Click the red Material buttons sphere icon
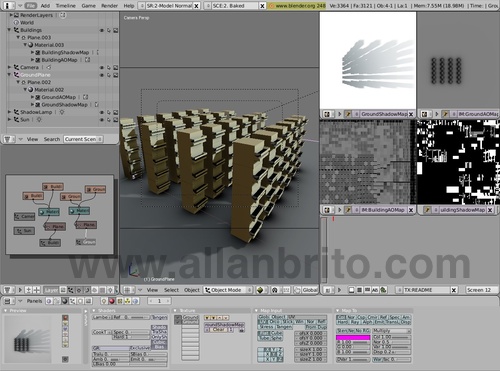 point(112,301)
